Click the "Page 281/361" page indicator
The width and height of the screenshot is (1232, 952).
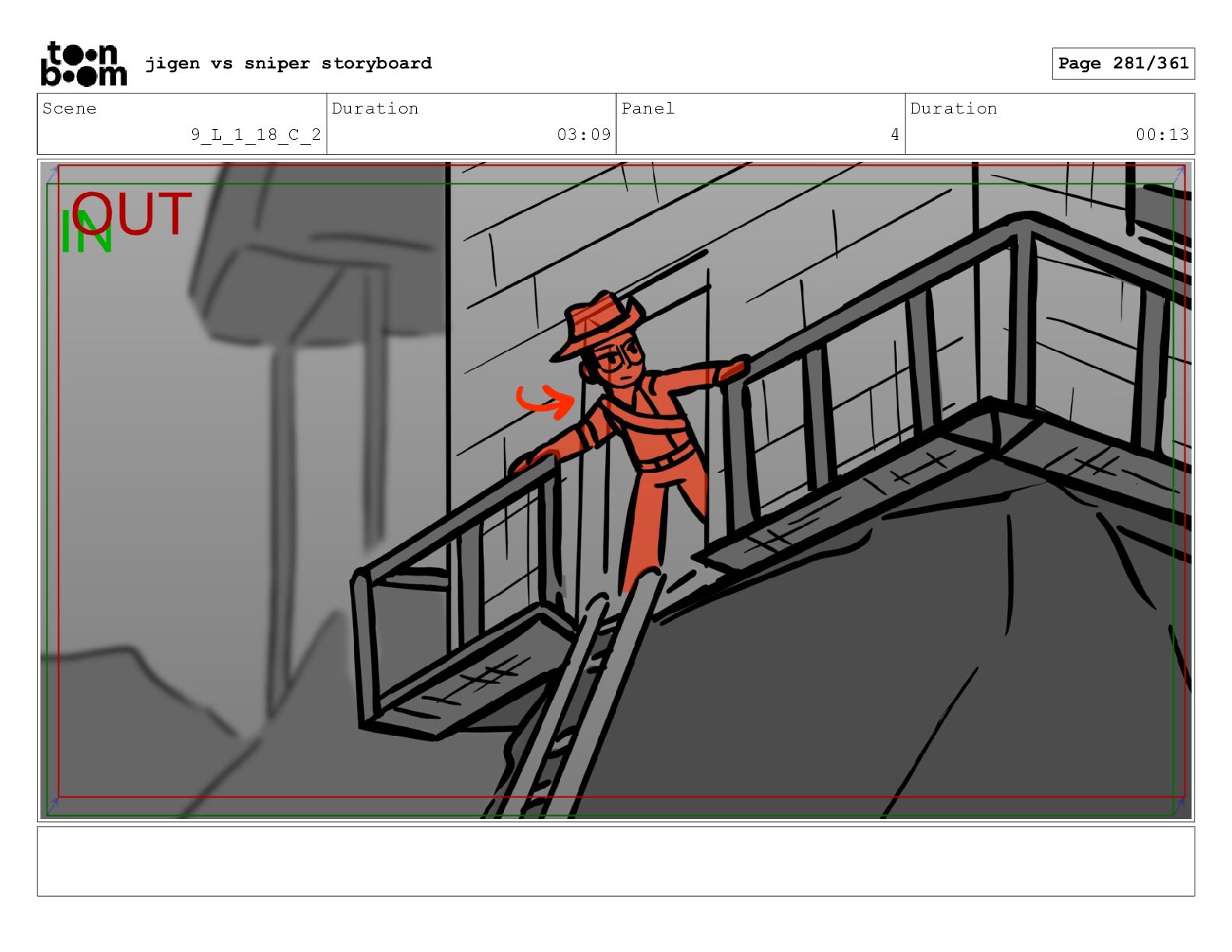pos(1123,64)
